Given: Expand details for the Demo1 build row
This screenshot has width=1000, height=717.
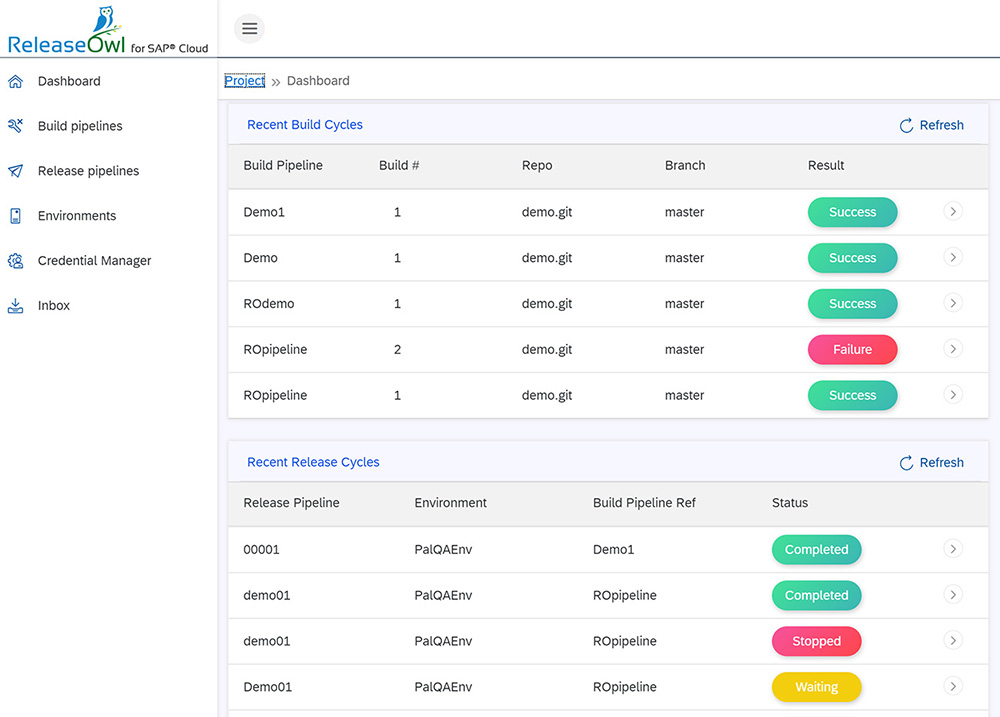Looking at the screenshot, I should [x=952, y=212].
